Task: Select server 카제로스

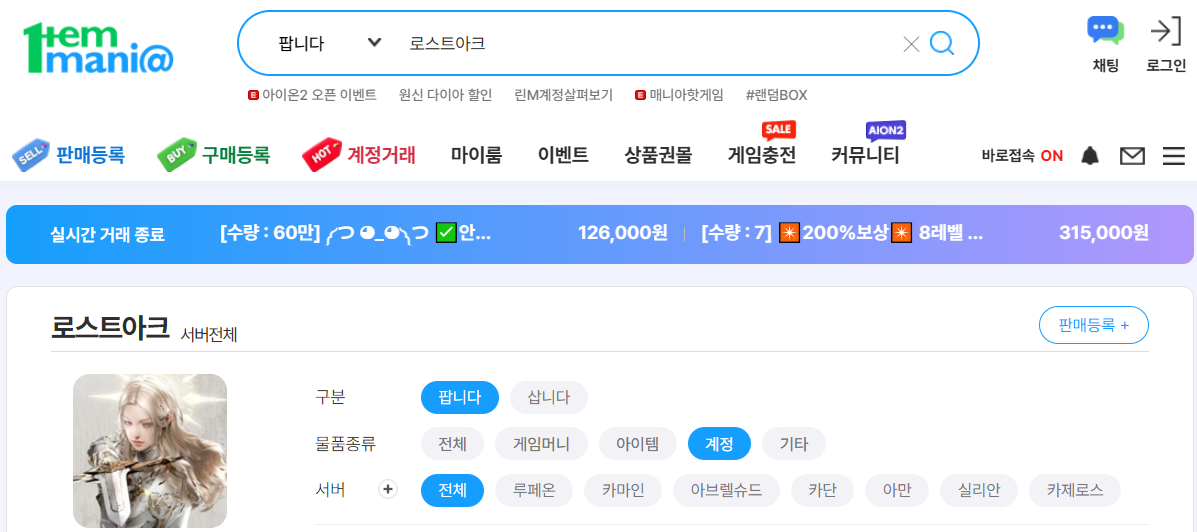Action: coord(1075,490)
